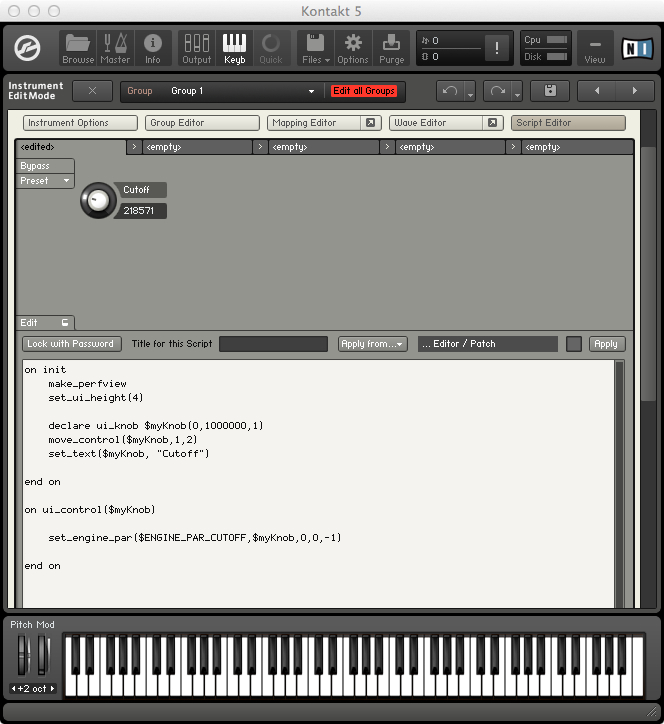
Task: Click Lock with Password button
Action: coord(72,344)
